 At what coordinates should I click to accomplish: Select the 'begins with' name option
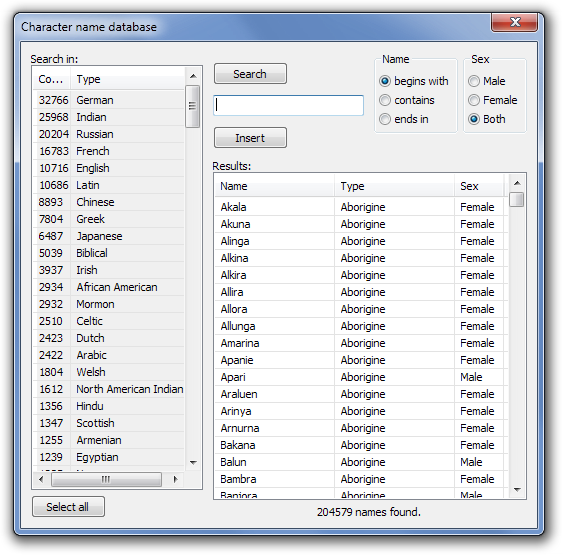pyautogui.click(x=414, y=81)
